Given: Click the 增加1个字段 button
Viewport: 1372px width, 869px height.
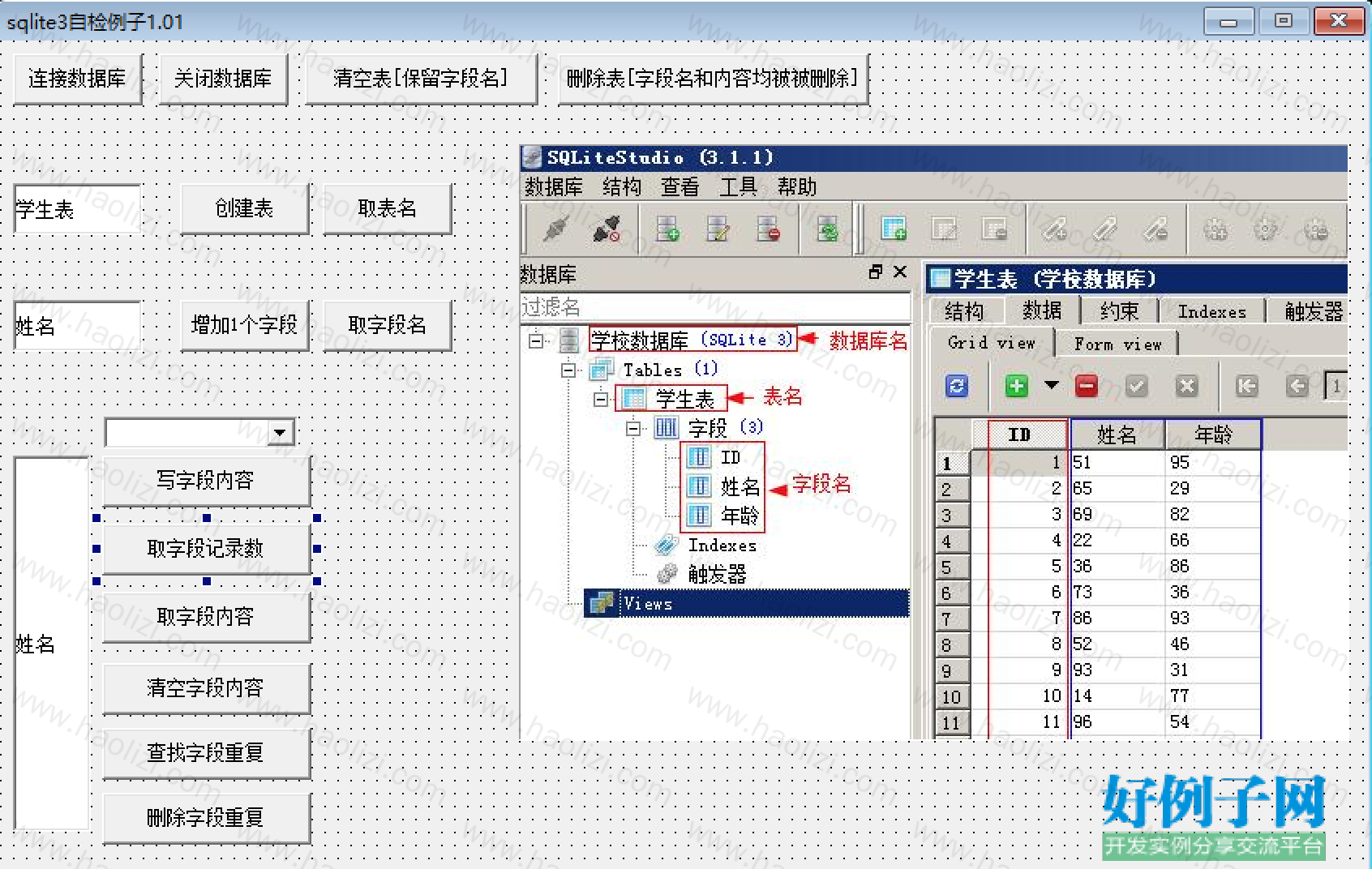Looking at the screenshot, I should [244, 325].
